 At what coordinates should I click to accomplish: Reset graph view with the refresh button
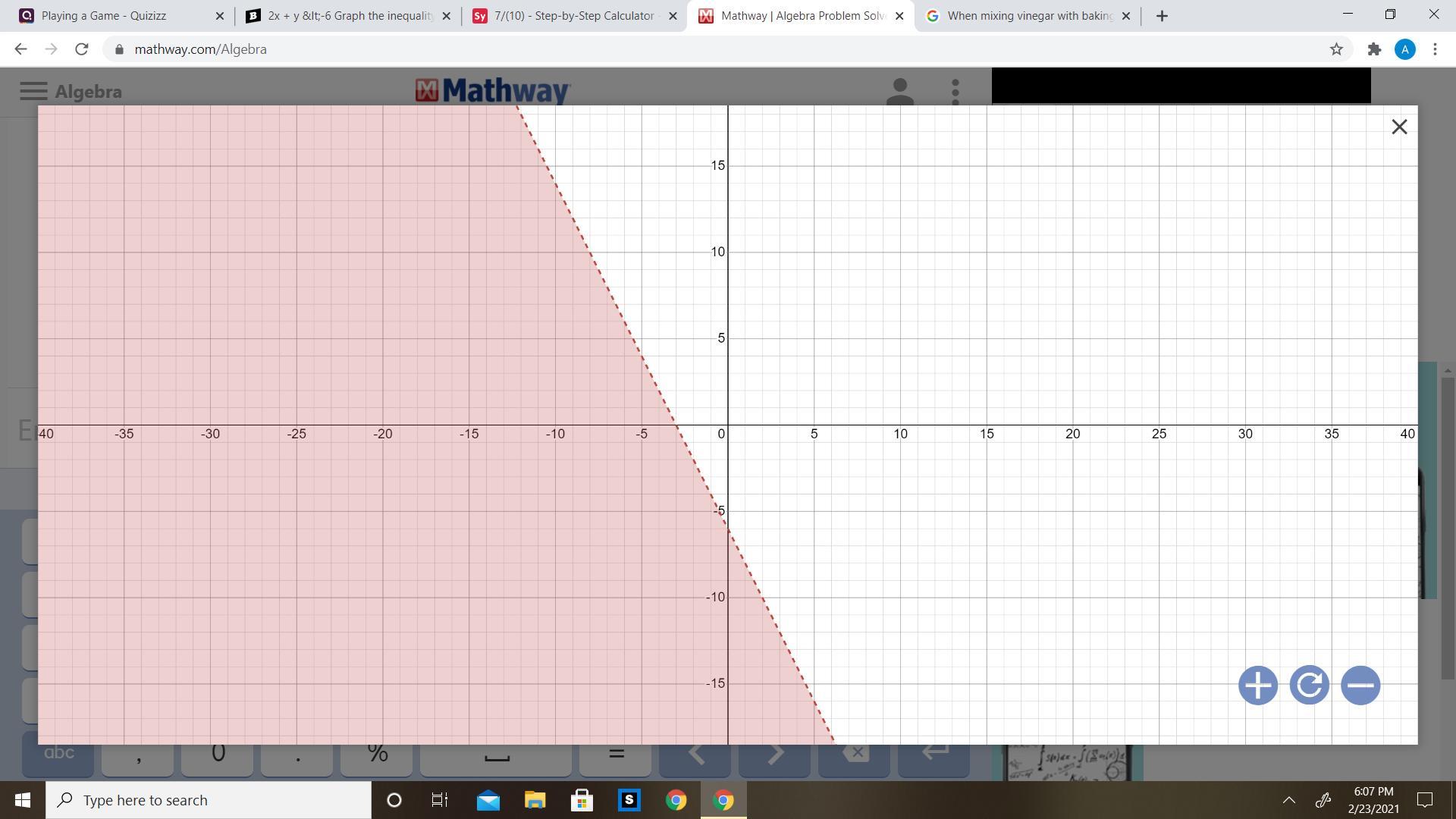tap(1309, 686)
